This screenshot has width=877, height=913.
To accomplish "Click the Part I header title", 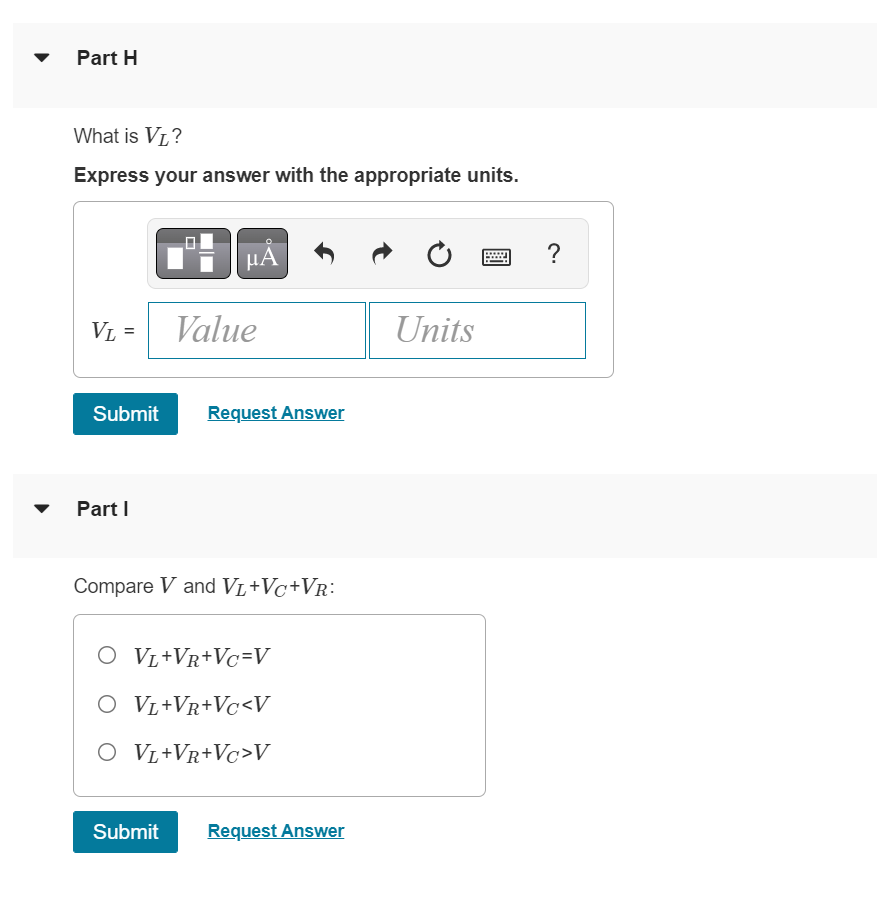I will coord(102,509).
